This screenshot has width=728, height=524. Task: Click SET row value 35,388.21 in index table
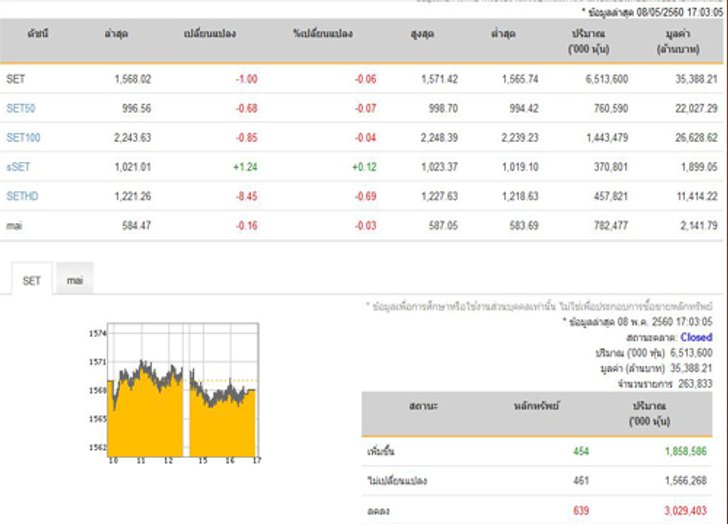[696, 79]
